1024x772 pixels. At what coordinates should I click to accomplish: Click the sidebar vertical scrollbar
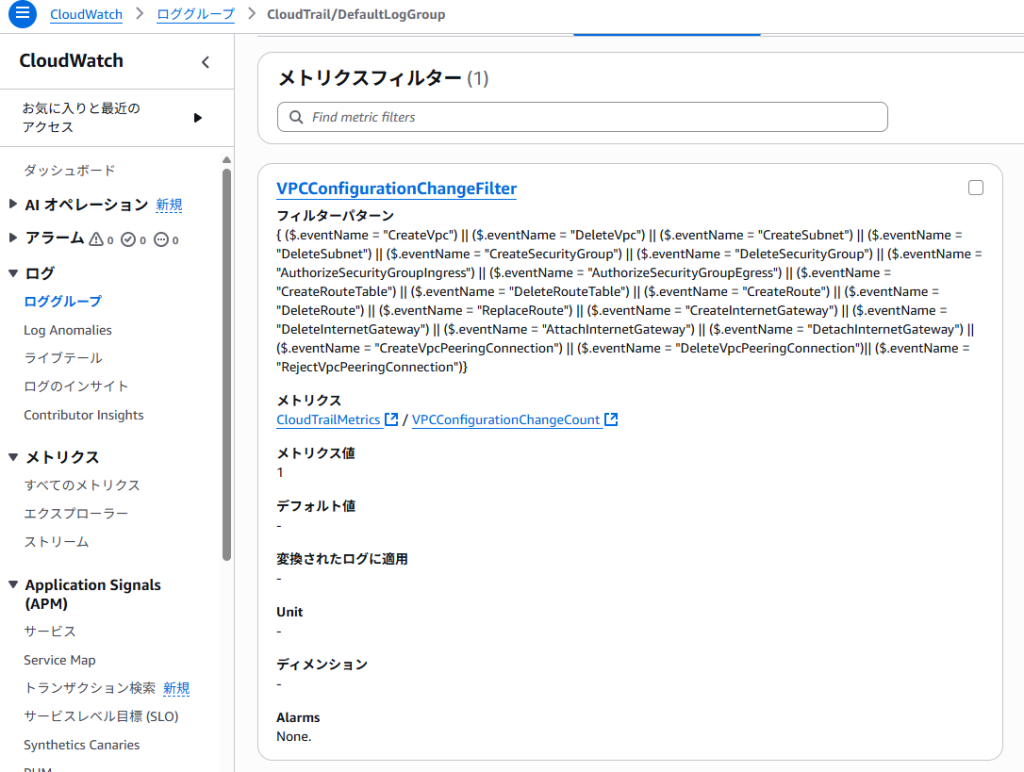point(227,364)
